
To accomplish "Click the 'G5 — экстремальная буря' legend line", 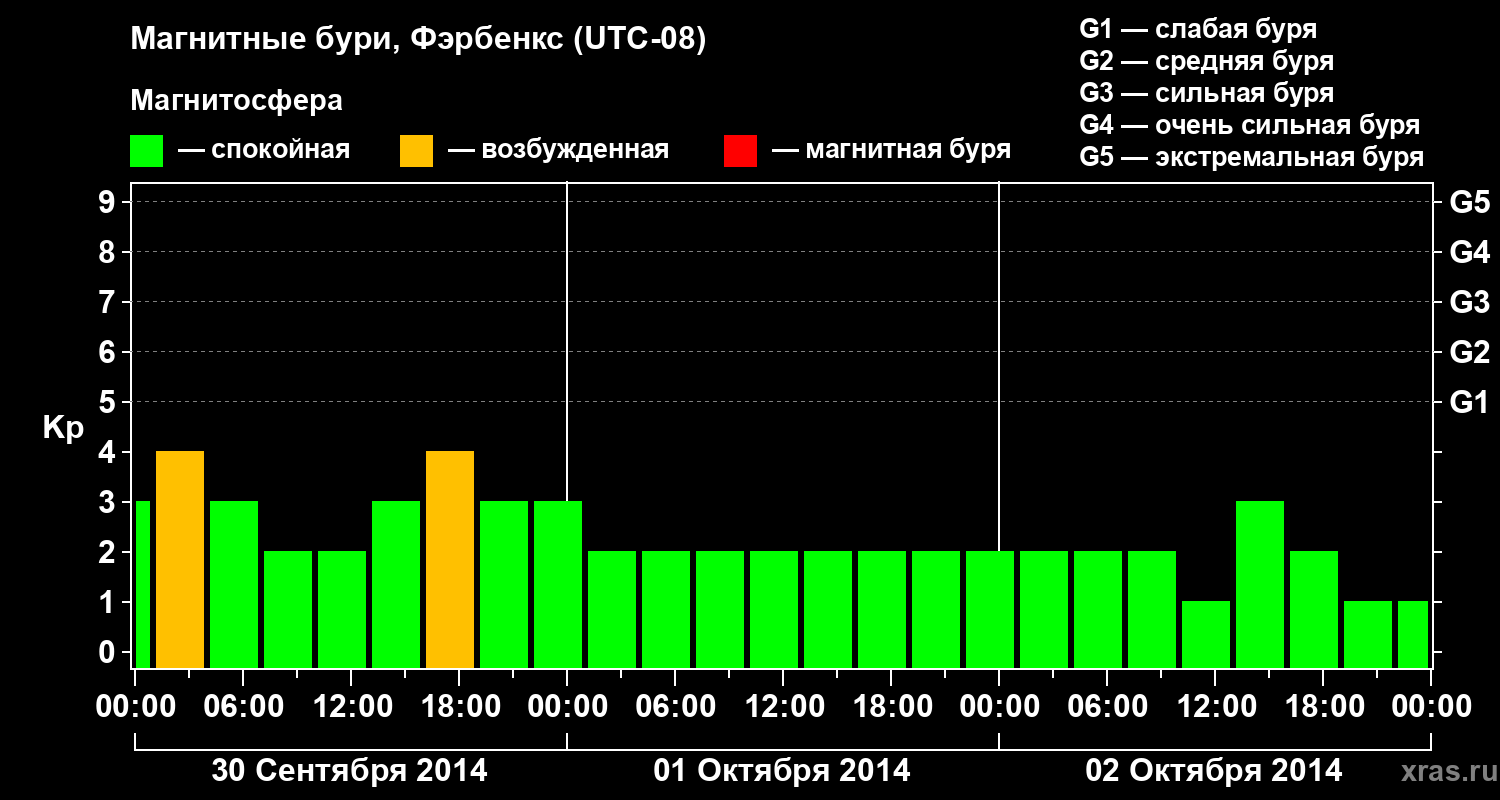I will pyautogui.click(x=1251, y=157).
